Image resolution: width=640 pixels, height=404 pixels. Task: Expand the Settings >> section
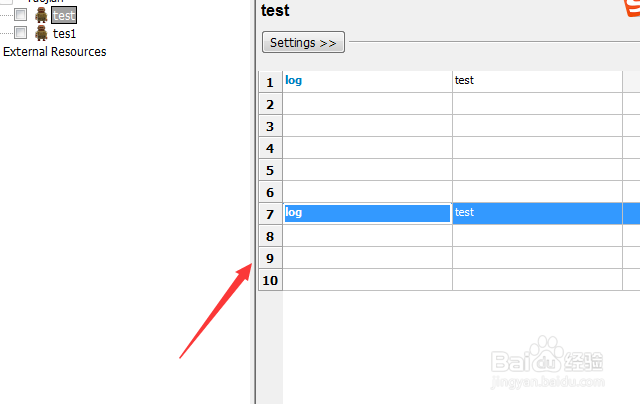coord(304,43)
